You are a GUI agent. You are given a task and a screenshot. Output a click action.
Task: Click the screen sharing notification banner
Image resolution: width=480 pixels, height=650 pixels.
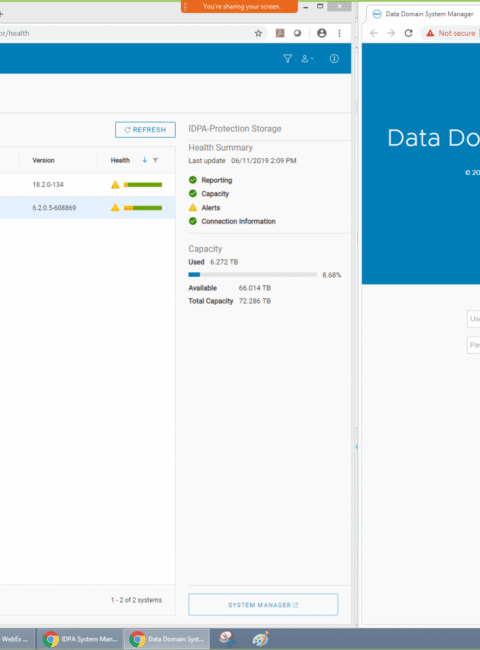click(x=239, y=7)
